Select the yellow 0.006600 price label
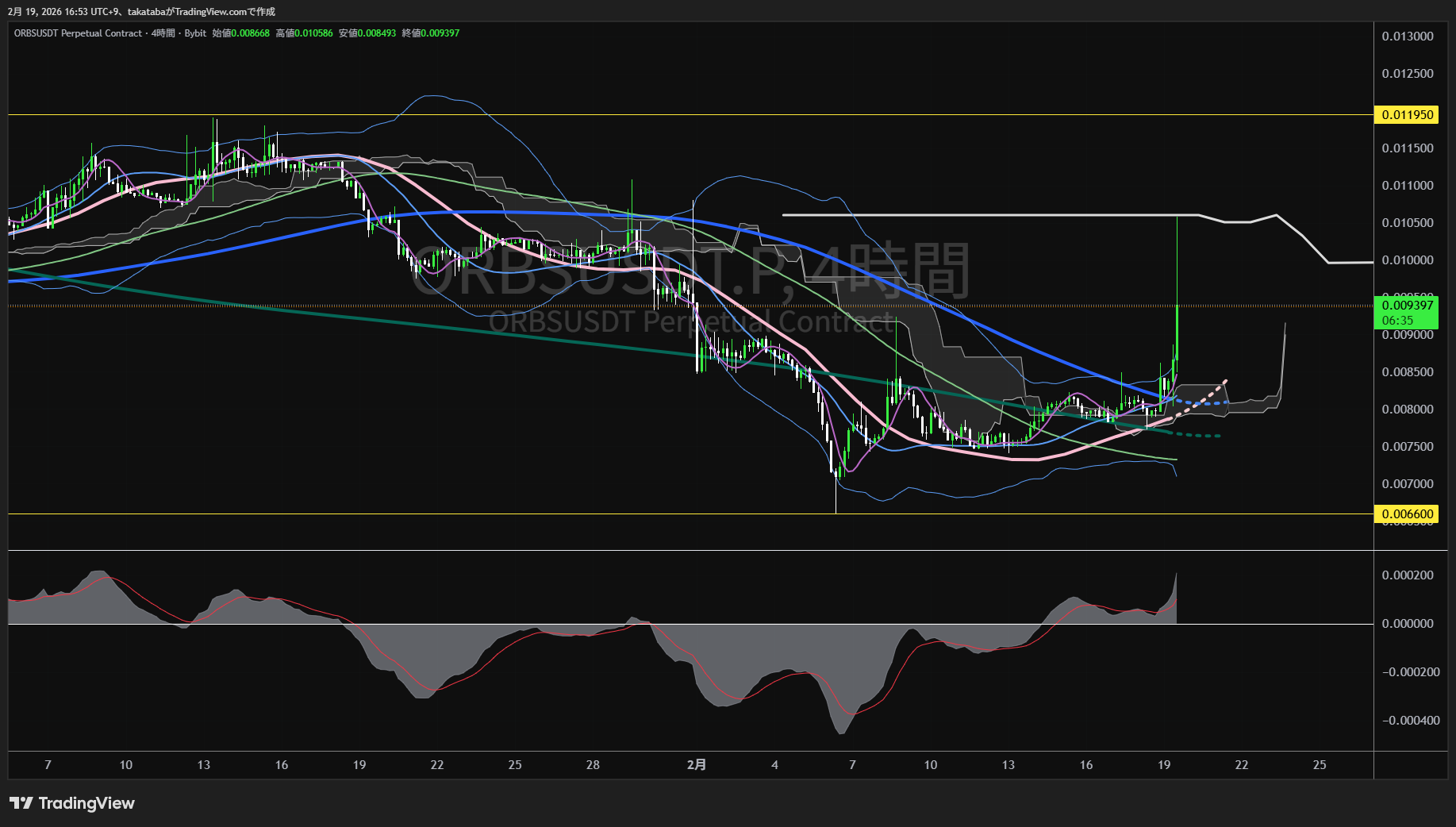The width and height of the screenshot is (1456, 827). (1407, 514)
